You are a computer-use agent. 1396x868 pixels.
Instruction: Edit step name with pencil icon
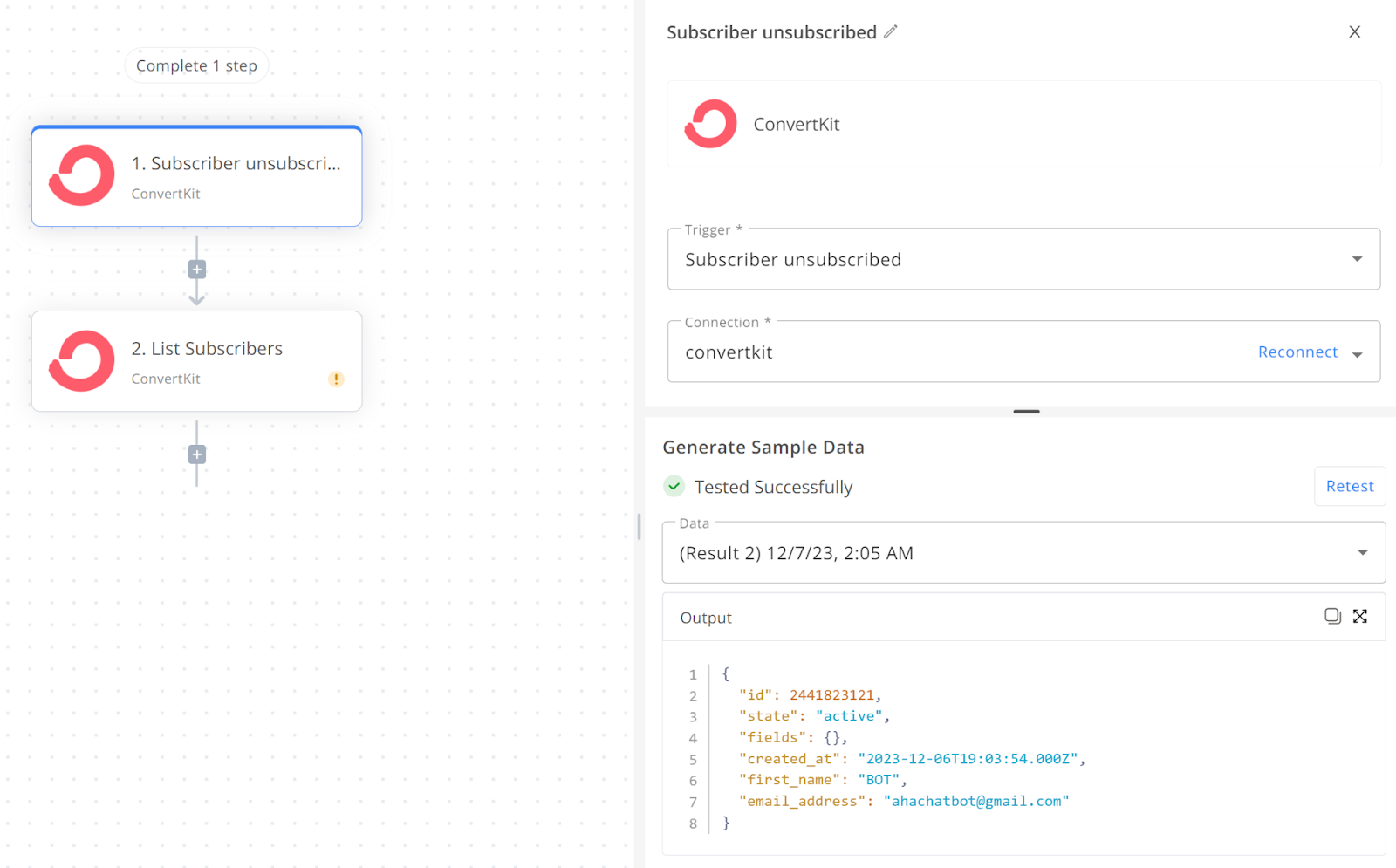pos(890,32)
